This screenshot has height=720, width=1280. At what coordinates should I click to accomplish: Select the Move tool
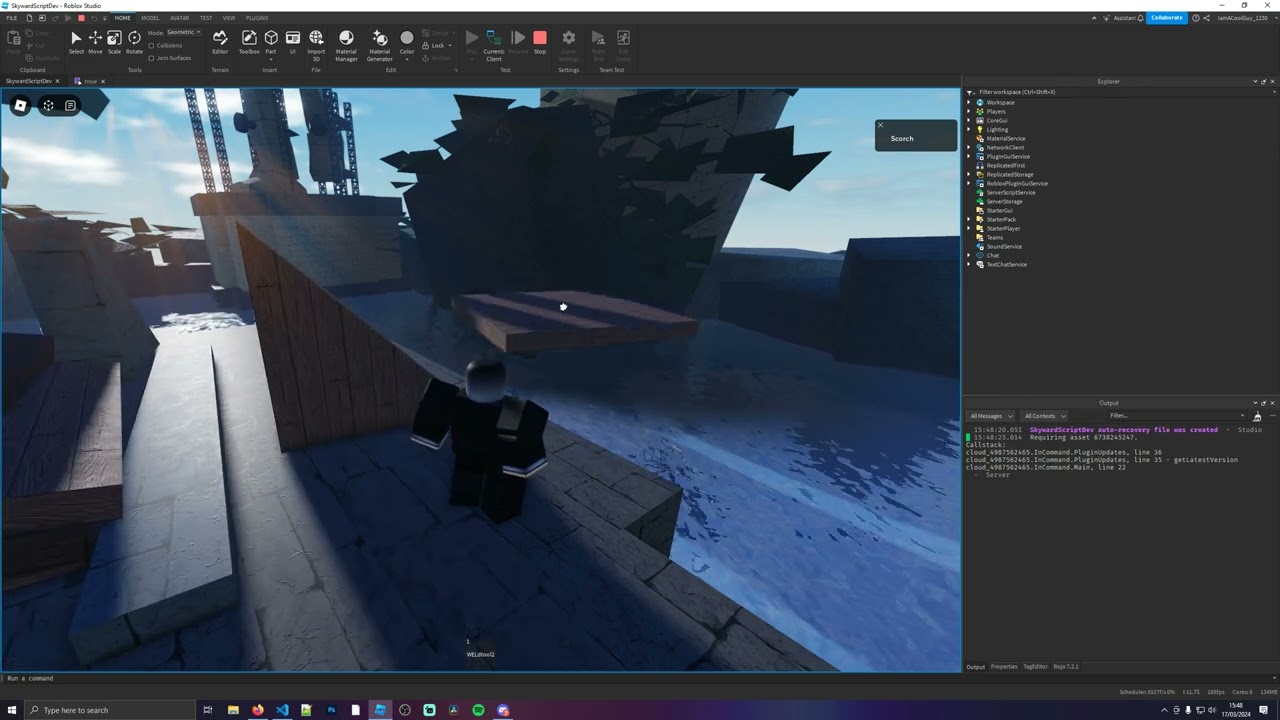coord(95,41)
